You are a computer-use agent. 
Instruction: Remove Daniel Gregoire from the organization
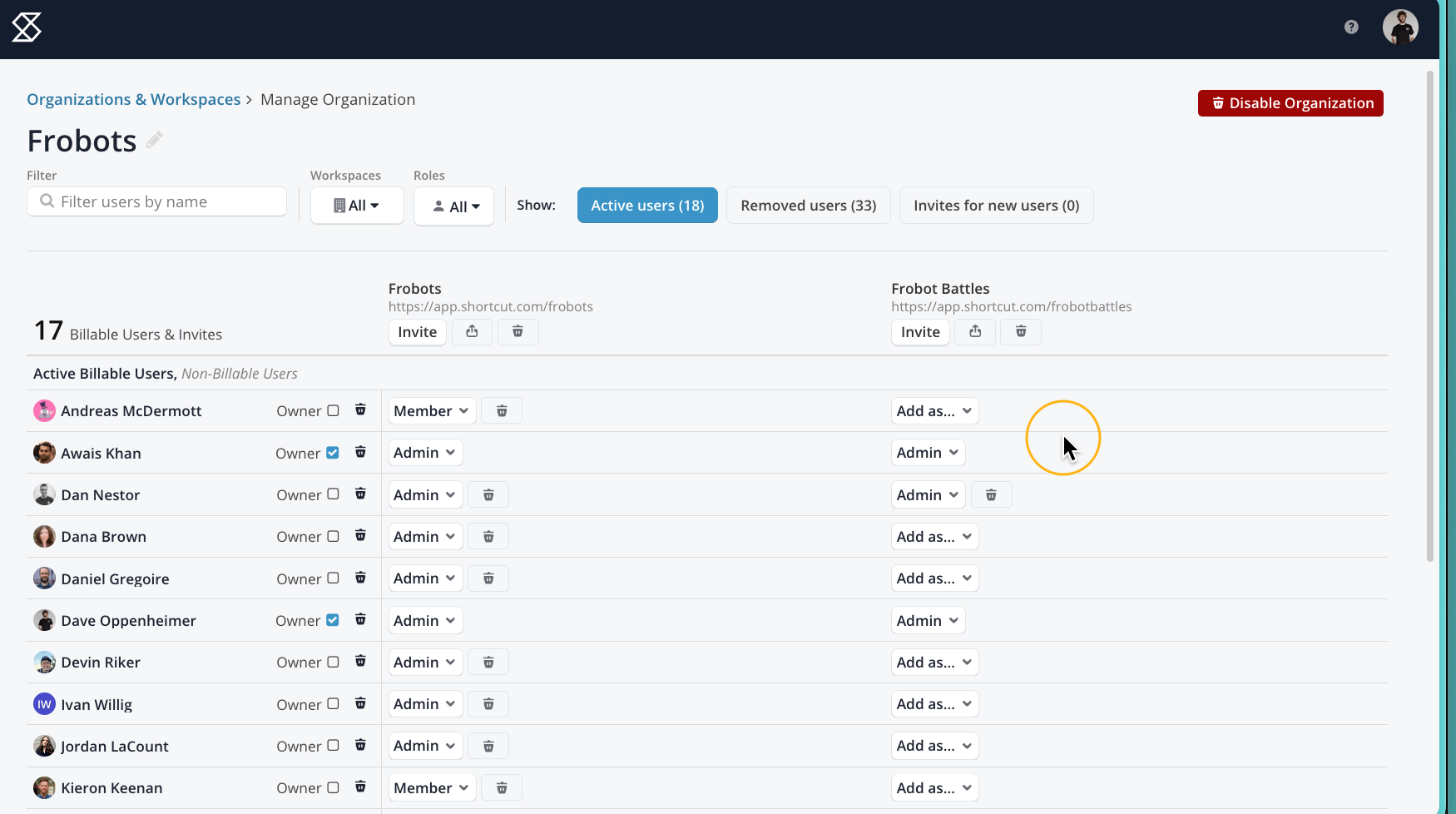tap(360, 578)
